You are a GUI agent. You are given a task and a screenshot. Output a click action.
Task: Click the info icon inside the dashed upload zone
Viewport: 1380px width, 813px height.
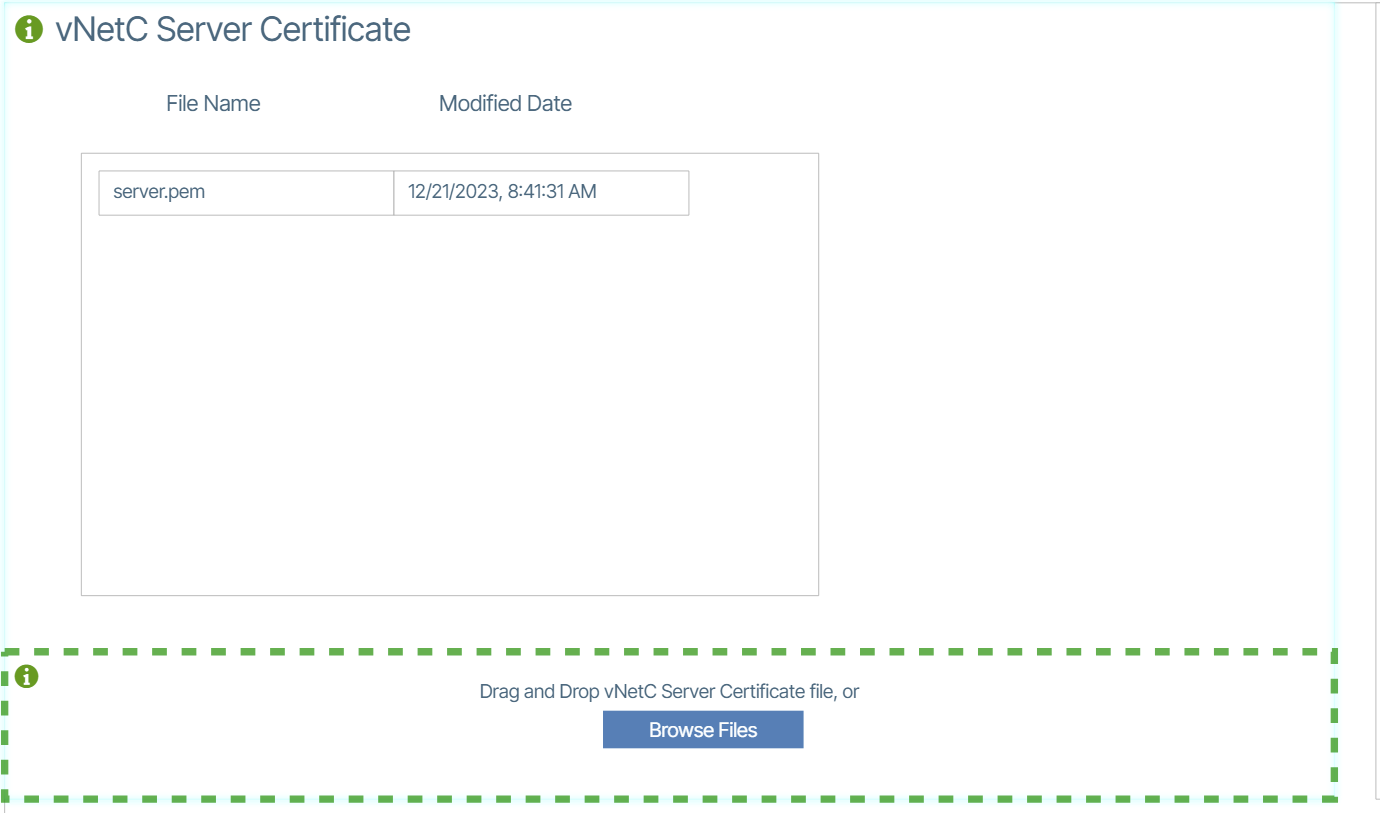29,677
